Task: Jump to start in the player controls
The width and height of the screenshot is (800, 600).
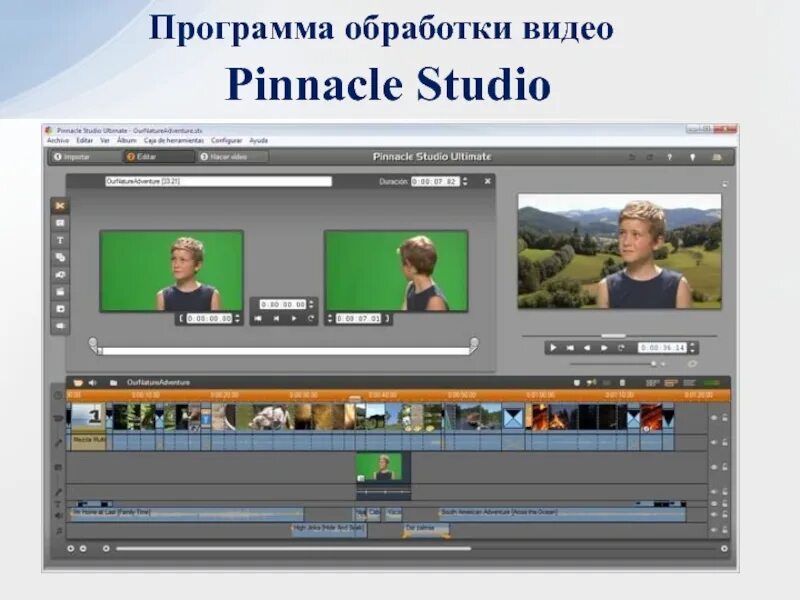Action: (570, 348)
